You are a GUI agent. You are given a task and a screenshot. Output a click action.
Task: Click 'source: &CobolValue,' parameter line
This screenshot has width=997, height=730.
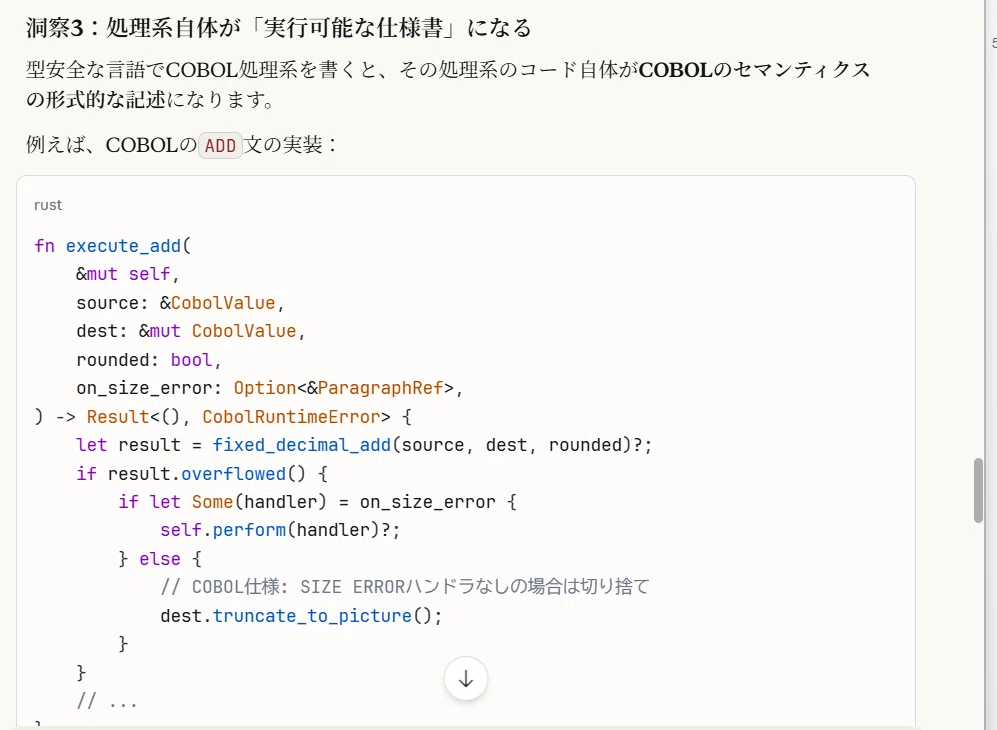[x=181, y=303]
